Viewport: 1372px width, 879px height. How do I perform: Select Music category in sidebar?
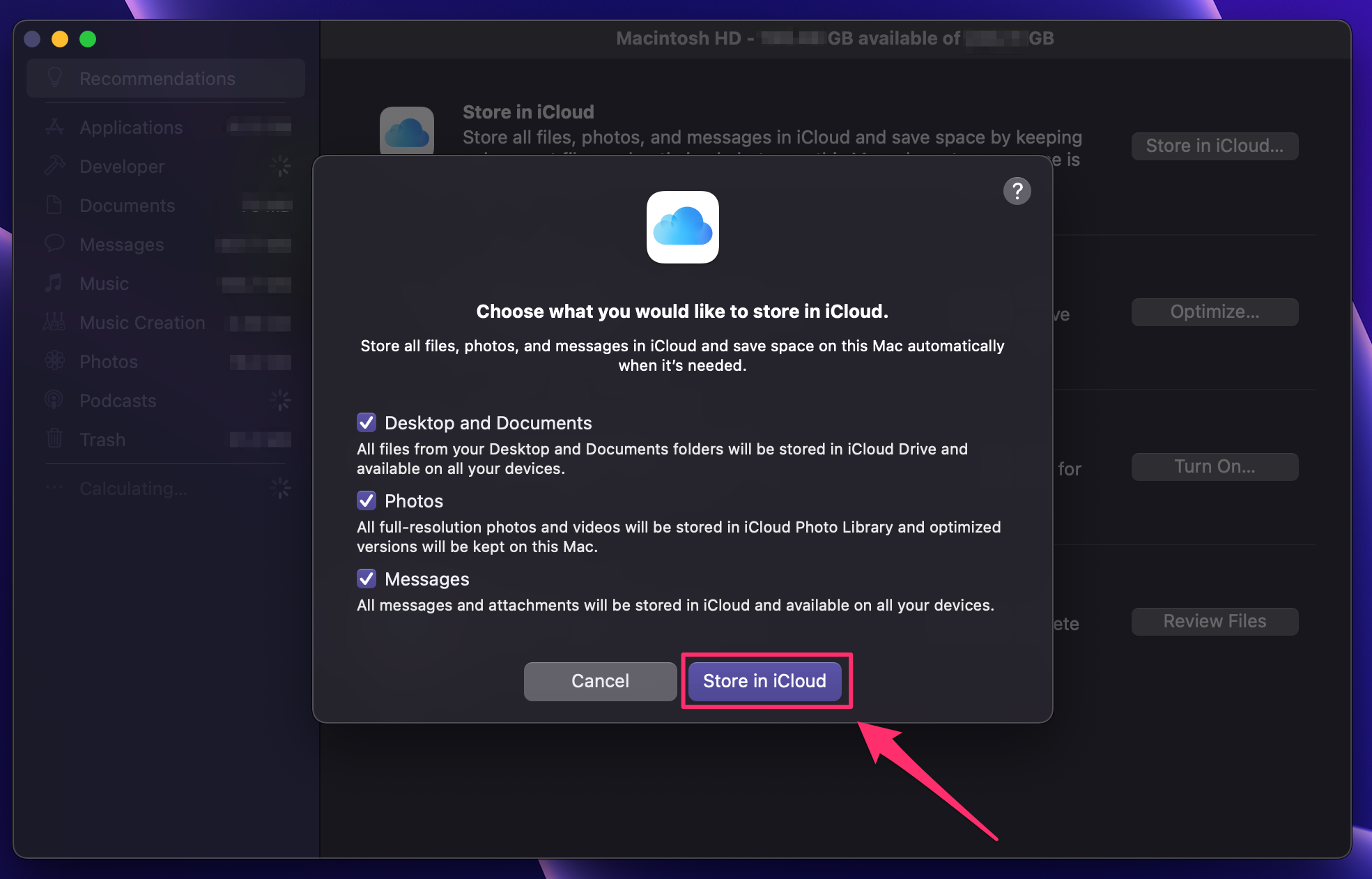(x=166, y=283)
